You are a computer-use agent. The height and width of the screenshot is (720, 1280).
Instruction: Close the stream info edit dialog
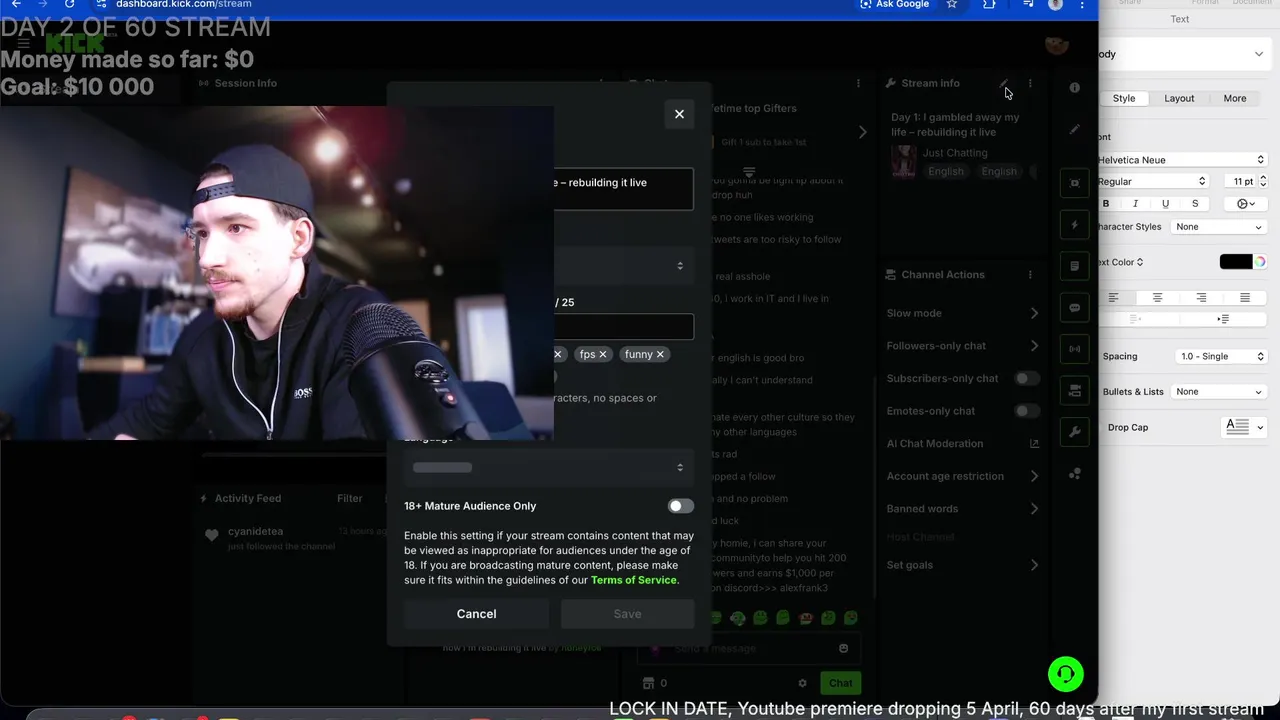point(679,114)
